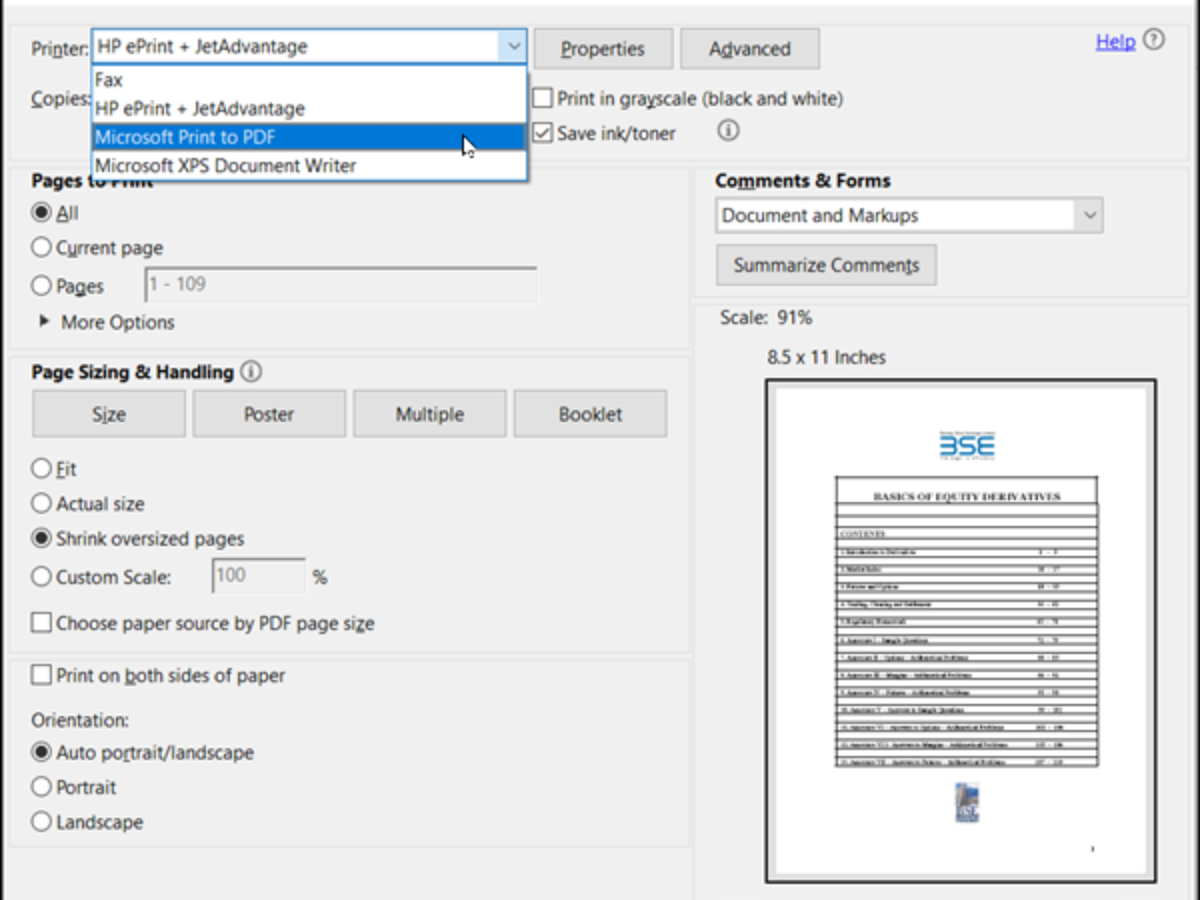Choose Poster page handling mode
Viewport: 1200px width, 900px height.
[x=269, y=414]
